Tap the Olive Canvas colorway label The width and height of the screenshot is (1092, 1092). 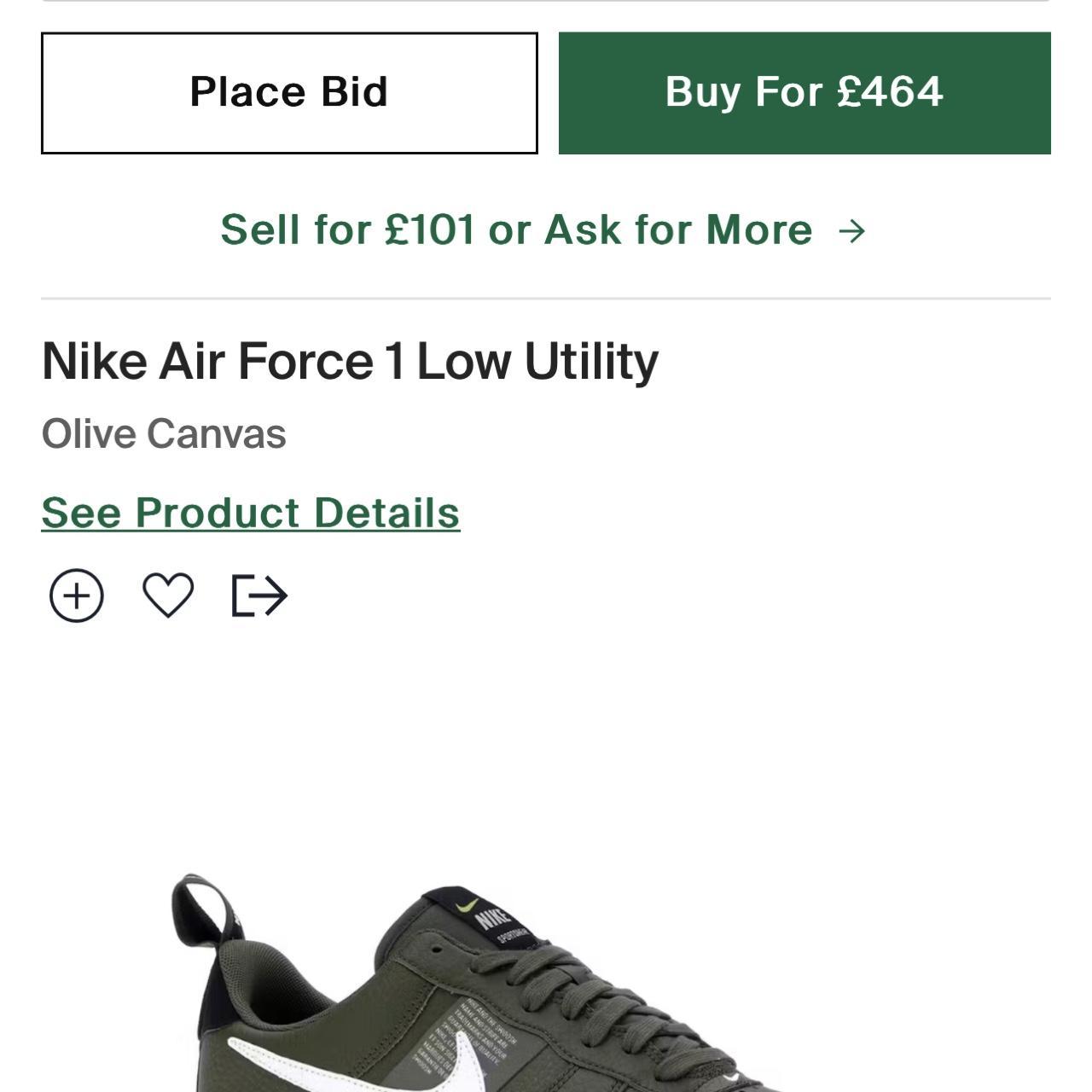[x=165, y=433]
